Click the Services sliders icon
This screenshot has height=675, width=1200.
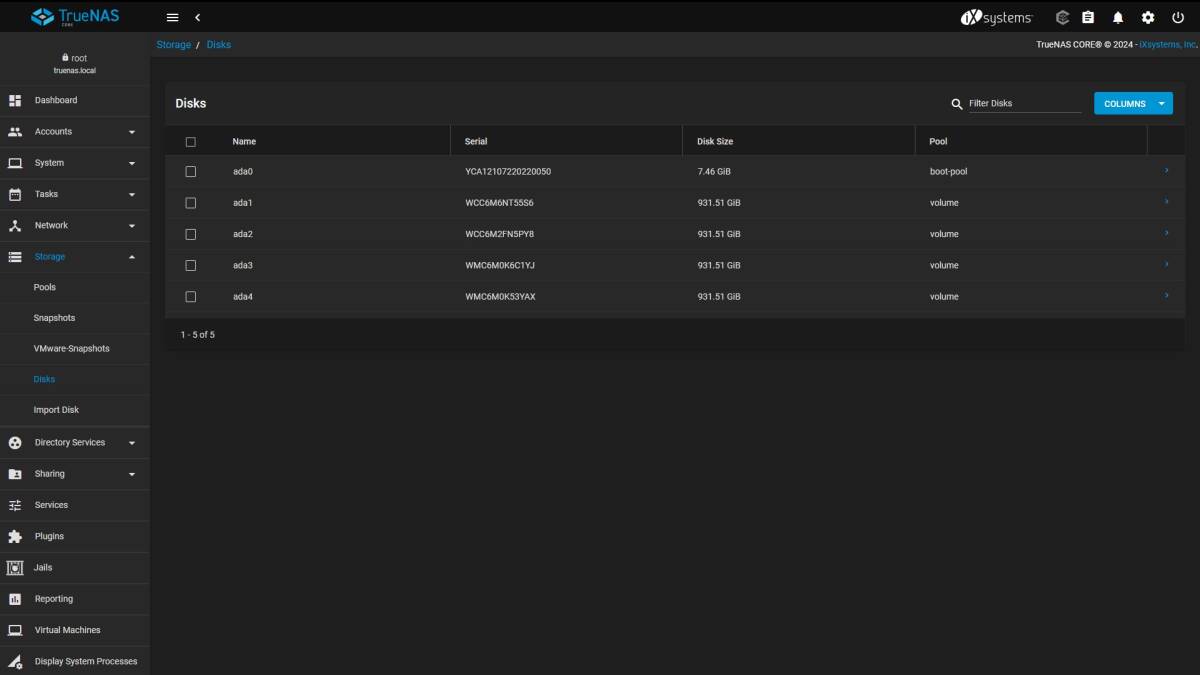[x=15, y=505]
